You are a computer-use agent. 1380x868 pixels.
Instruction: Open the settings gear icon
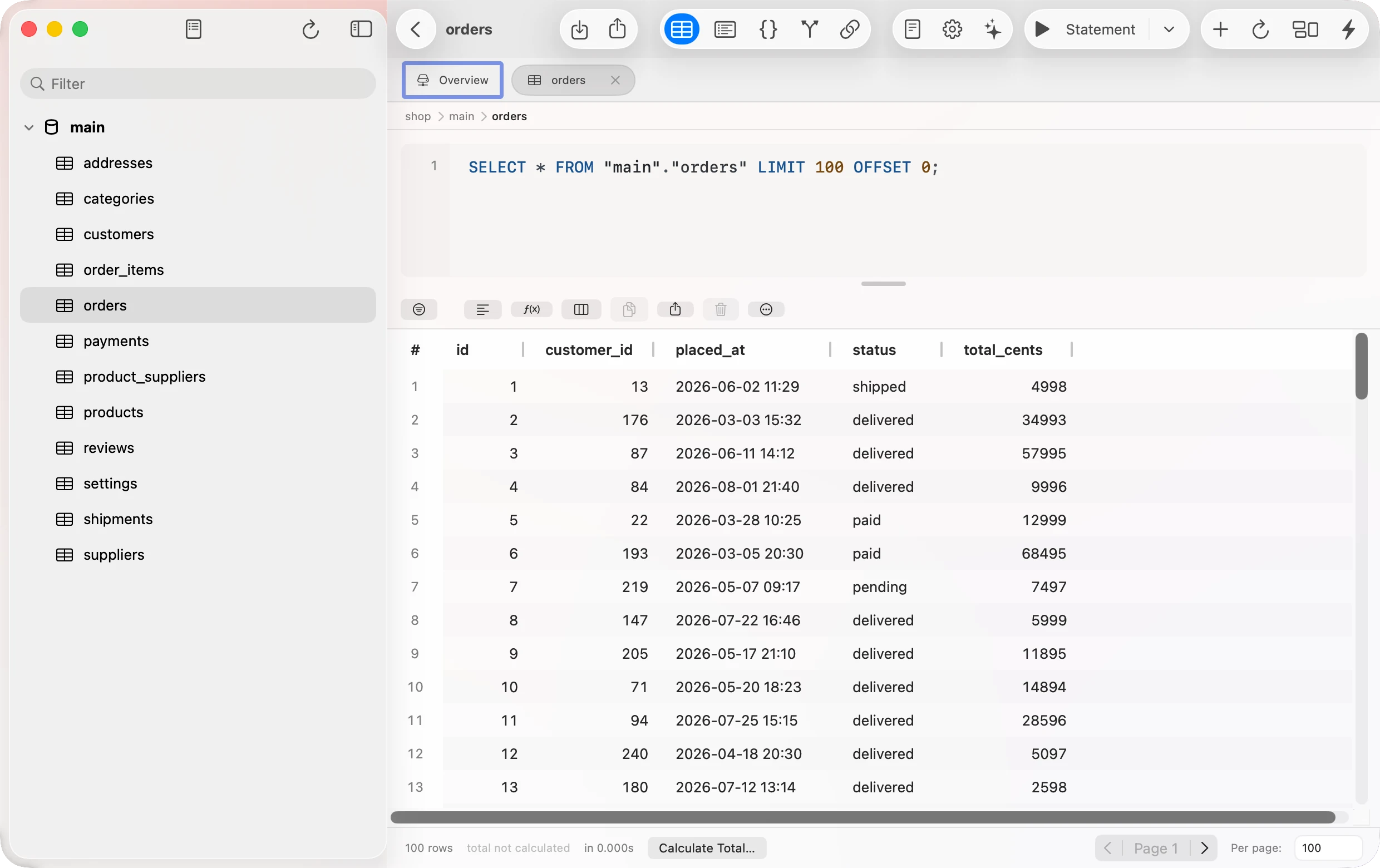click(x=952, y=29)
